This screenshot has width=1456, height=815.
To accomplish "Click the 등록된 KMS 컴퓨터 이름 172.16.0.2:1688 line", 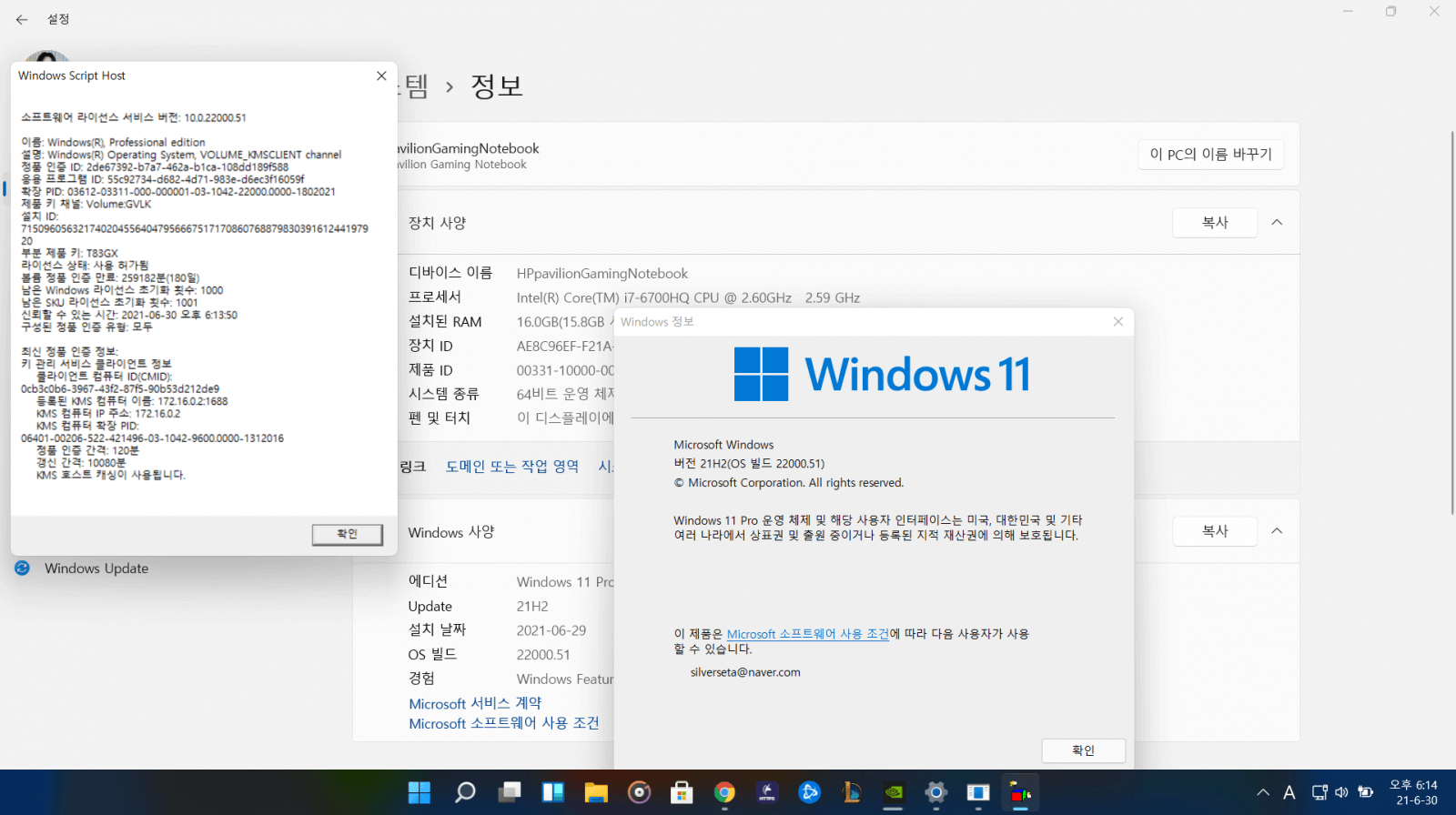I will 132,401.
